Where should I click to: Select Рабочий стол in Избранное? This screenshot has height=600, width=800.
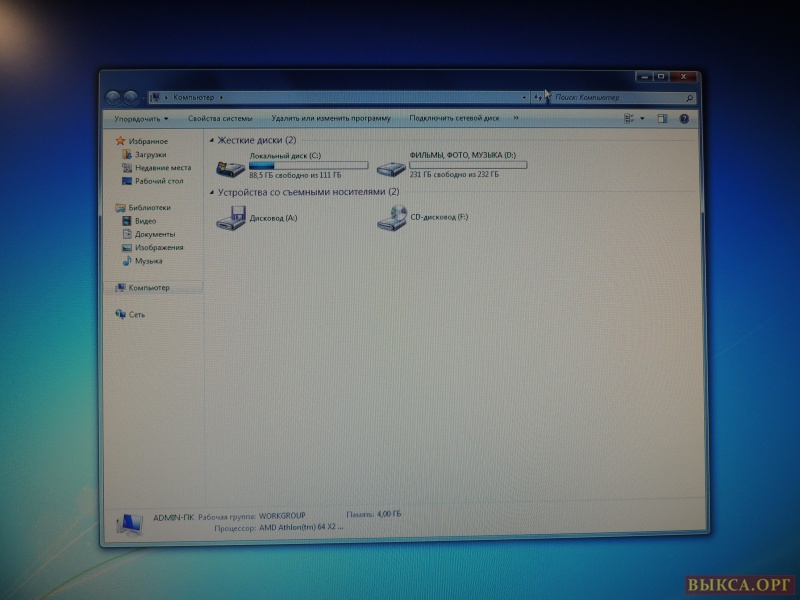coord(158,181)
